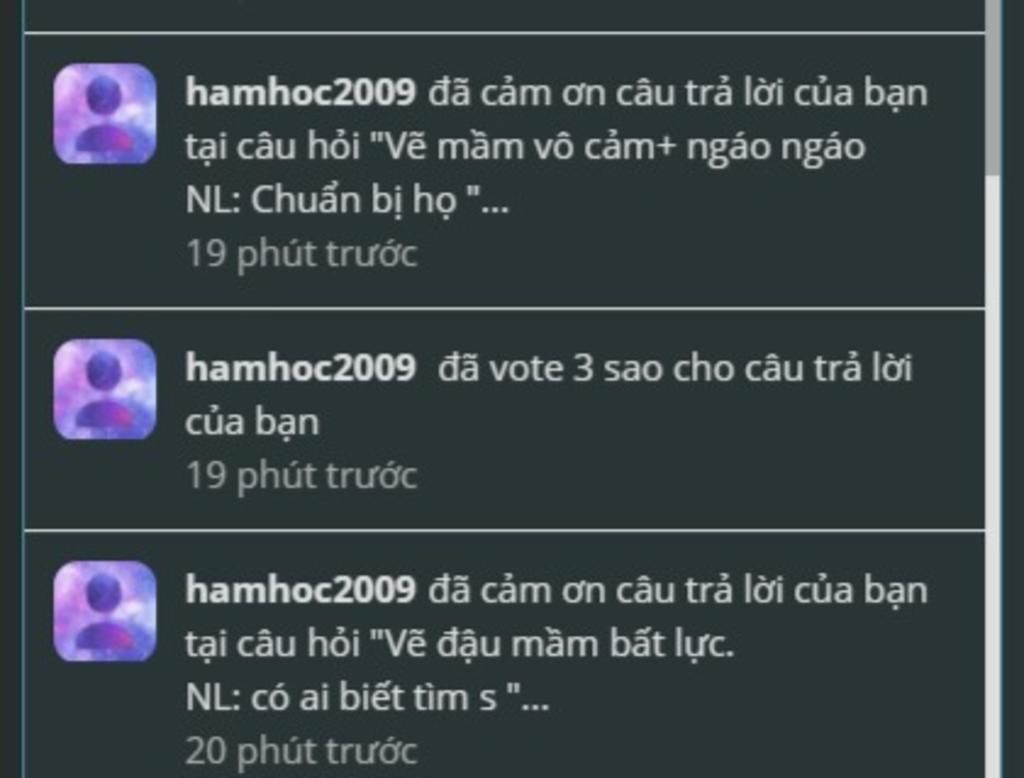Click avatar beside the vote 3 sao notification

coord(104,389)
